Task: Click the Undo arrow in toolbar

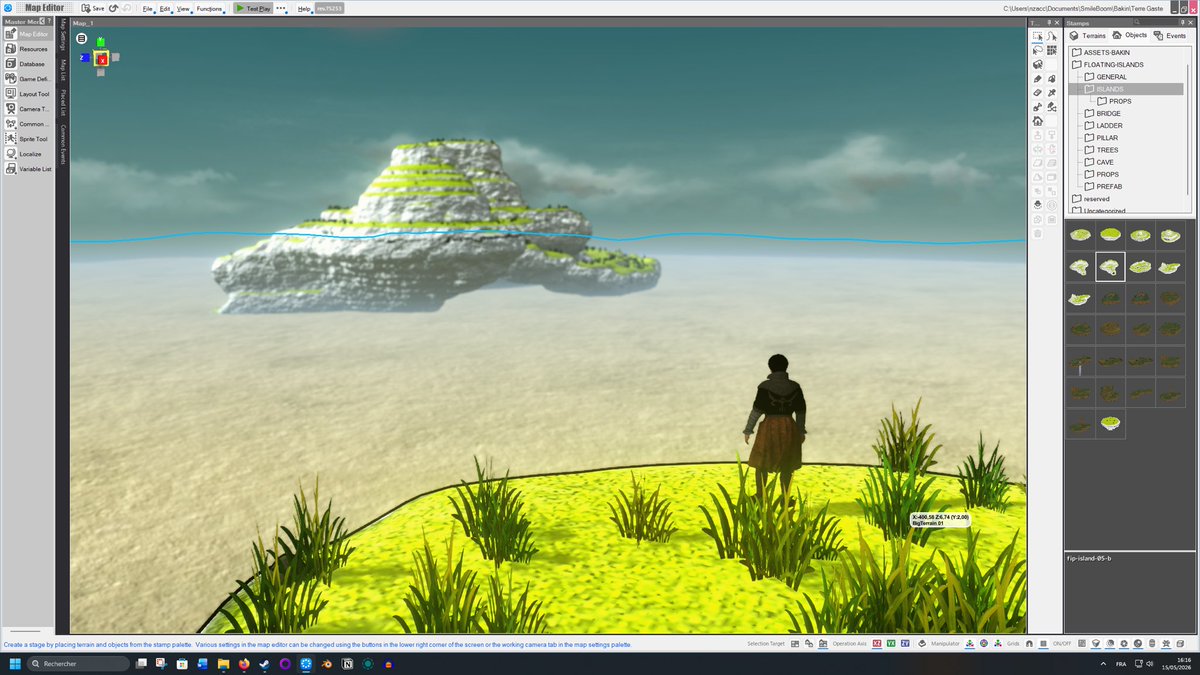Action: point(114,8)
